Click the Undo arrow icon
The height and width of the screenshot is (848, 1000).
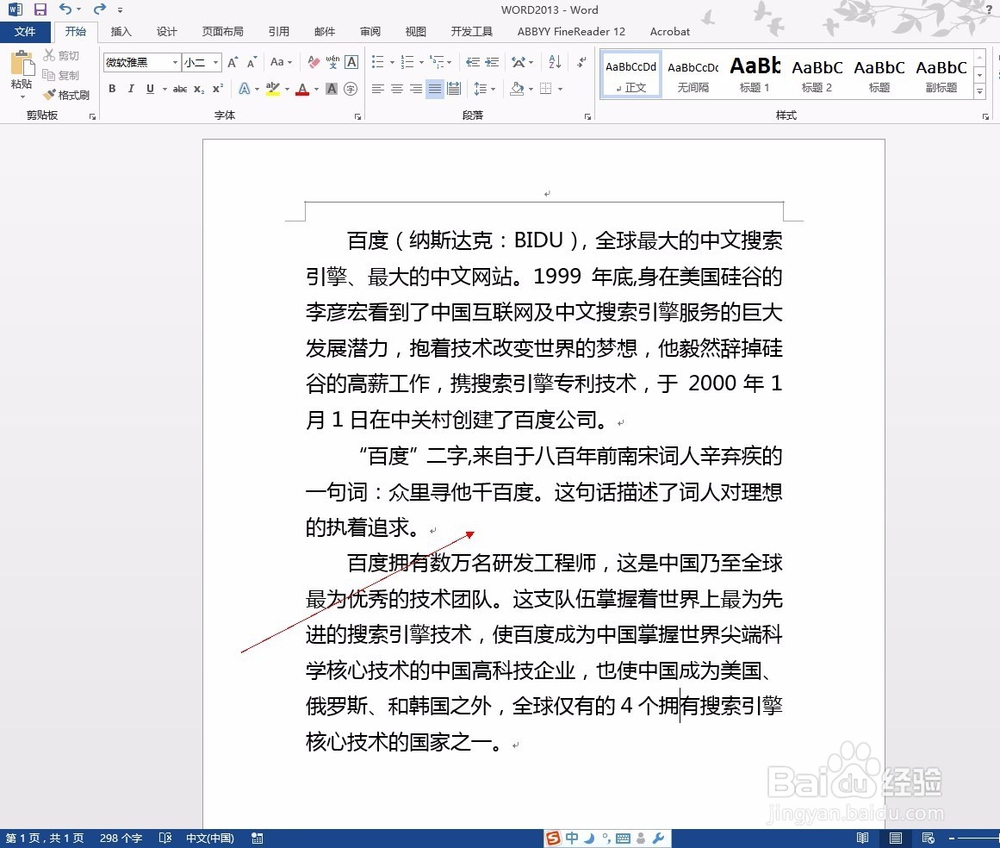(x=65, y=9)
